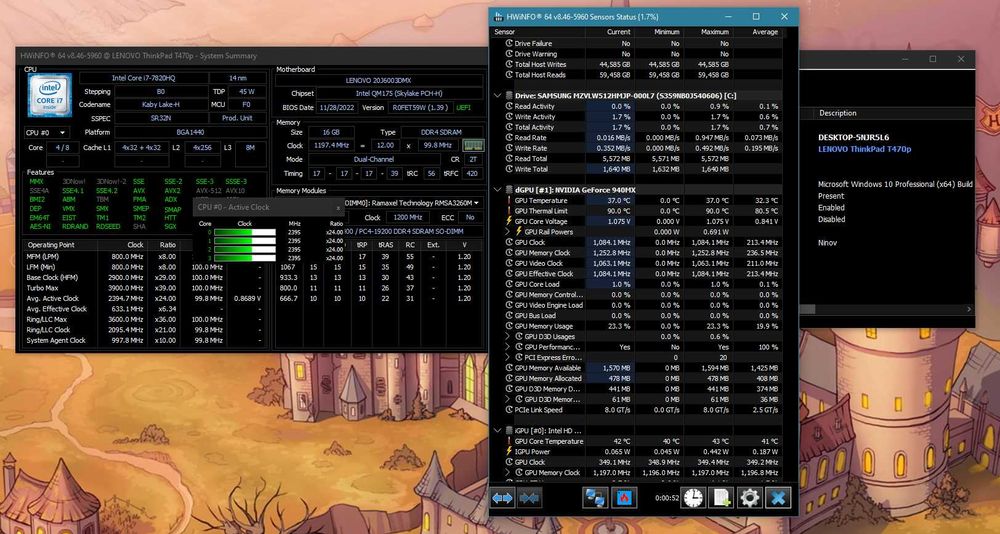
Task: Click the core 3 active clock bar
Action: click(245, 258)
